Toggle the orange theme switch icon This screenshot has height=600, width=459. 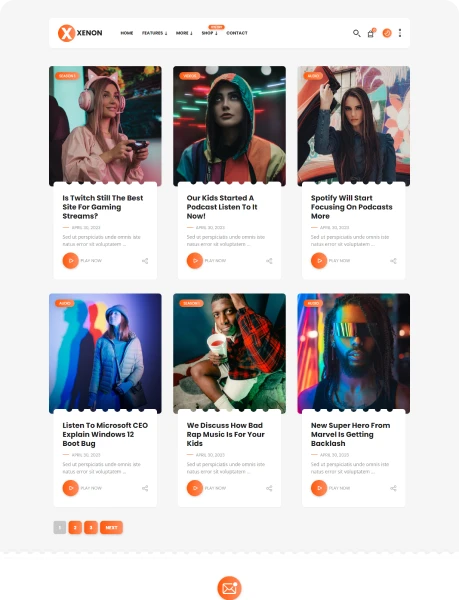pos(387,33)
